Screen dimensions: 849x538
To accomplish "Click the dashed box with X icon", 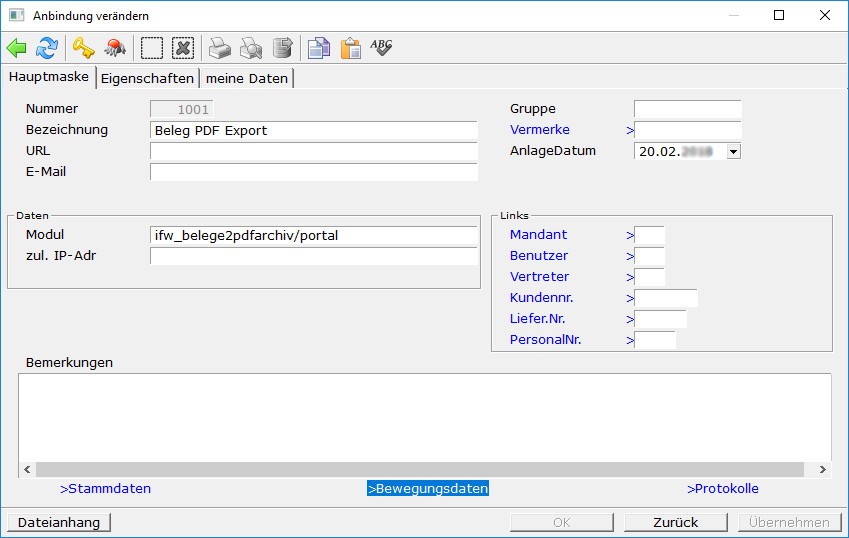I will [x=182, y=48].
